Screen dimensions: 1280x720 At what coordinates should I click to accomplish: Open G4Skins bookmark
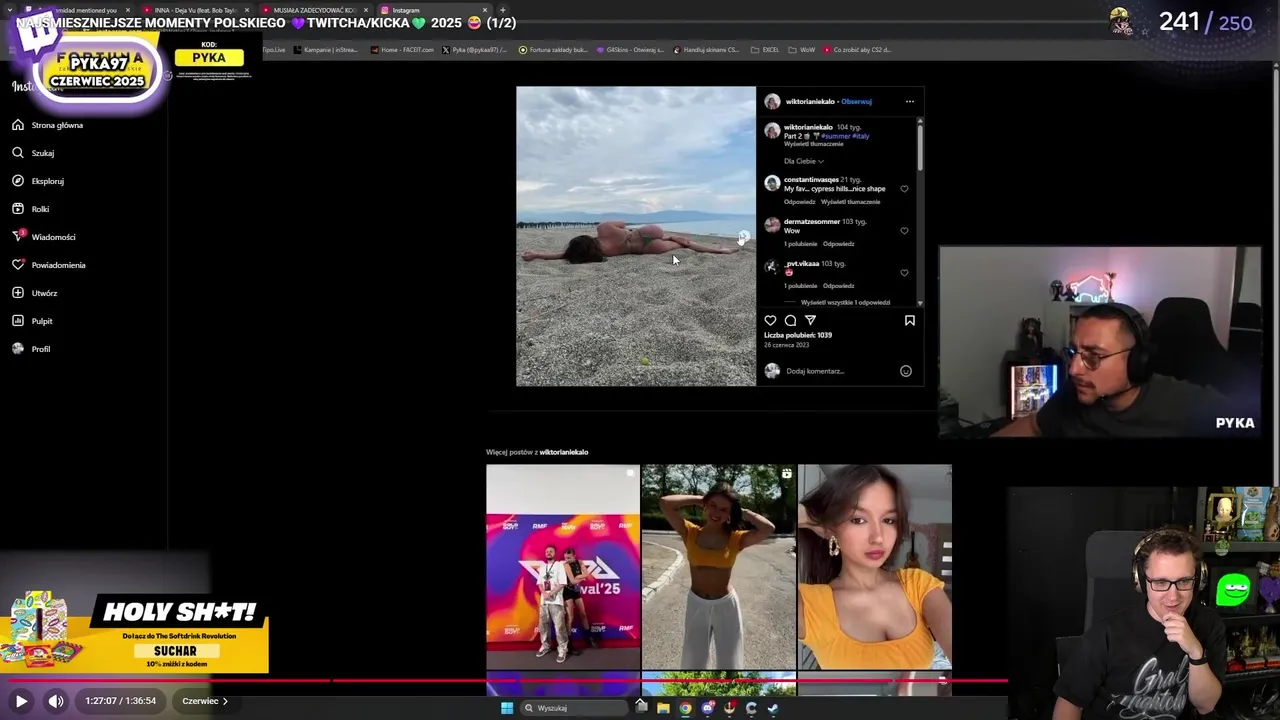[x=629, y=49]
